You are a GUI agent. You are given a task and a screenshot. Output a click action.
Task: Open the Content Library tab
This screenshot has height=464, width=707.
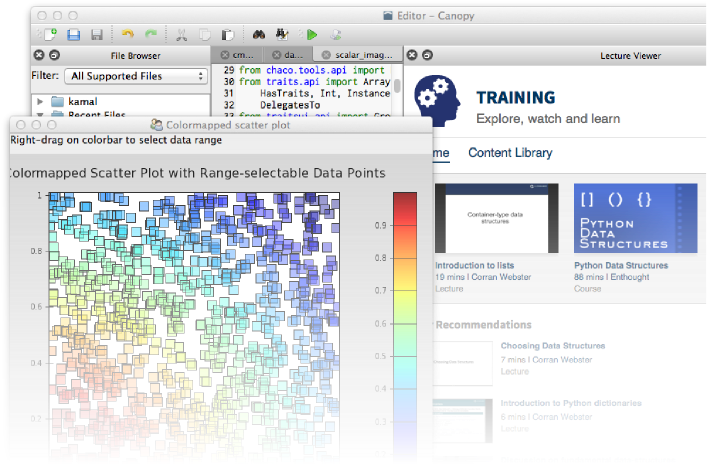point(510,153)
